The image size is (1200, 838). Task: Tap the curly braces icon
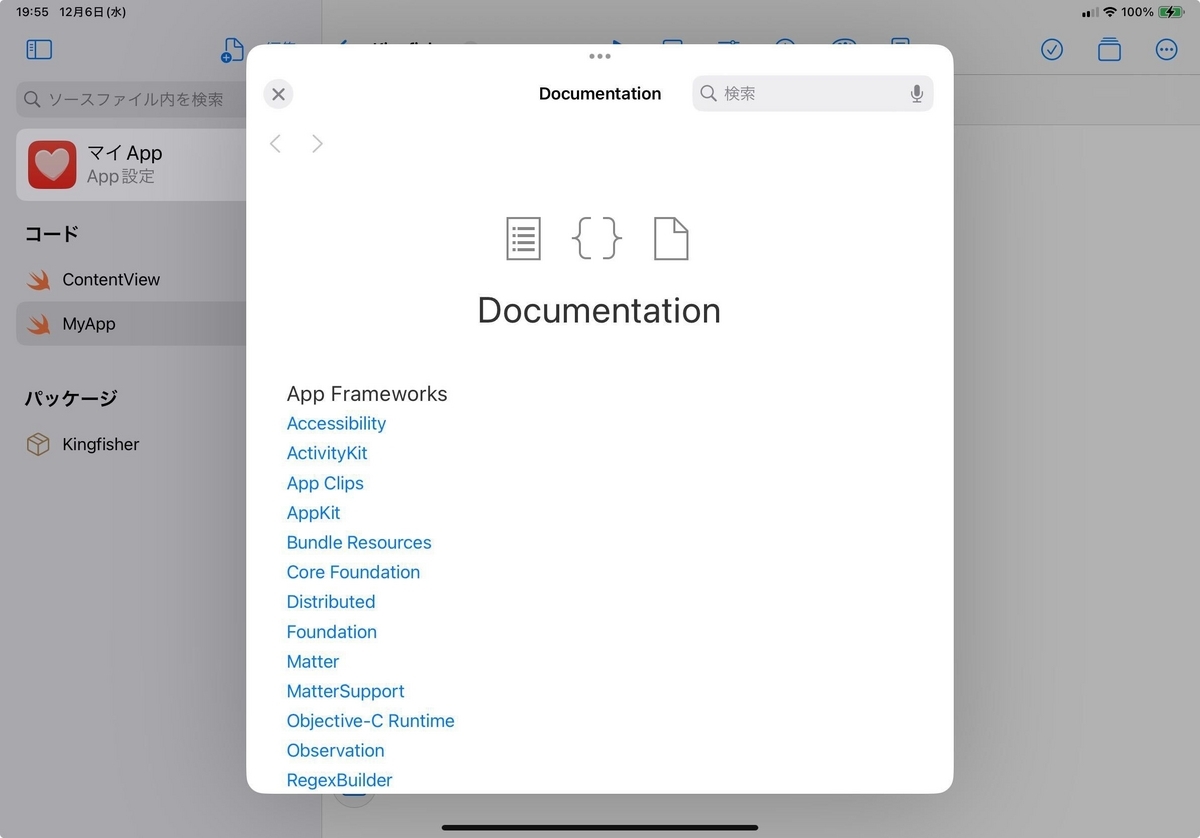(597, 239)
